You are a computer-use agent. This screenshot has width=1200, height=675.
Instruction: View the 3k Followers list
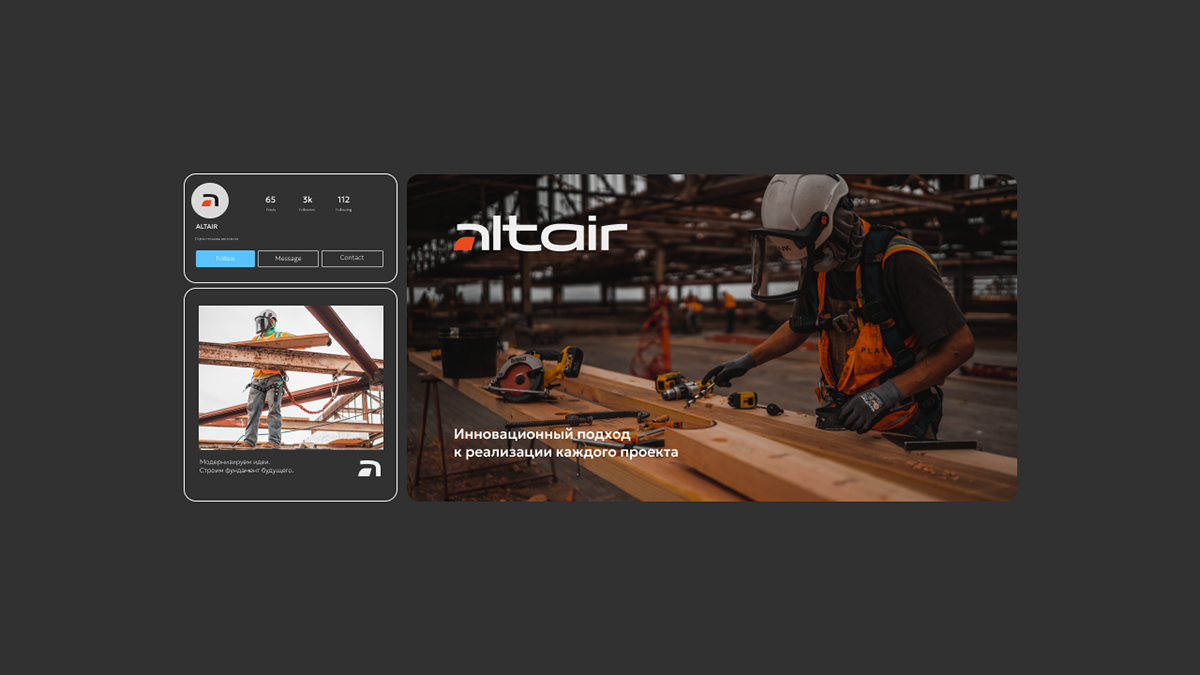click(307, 201)
